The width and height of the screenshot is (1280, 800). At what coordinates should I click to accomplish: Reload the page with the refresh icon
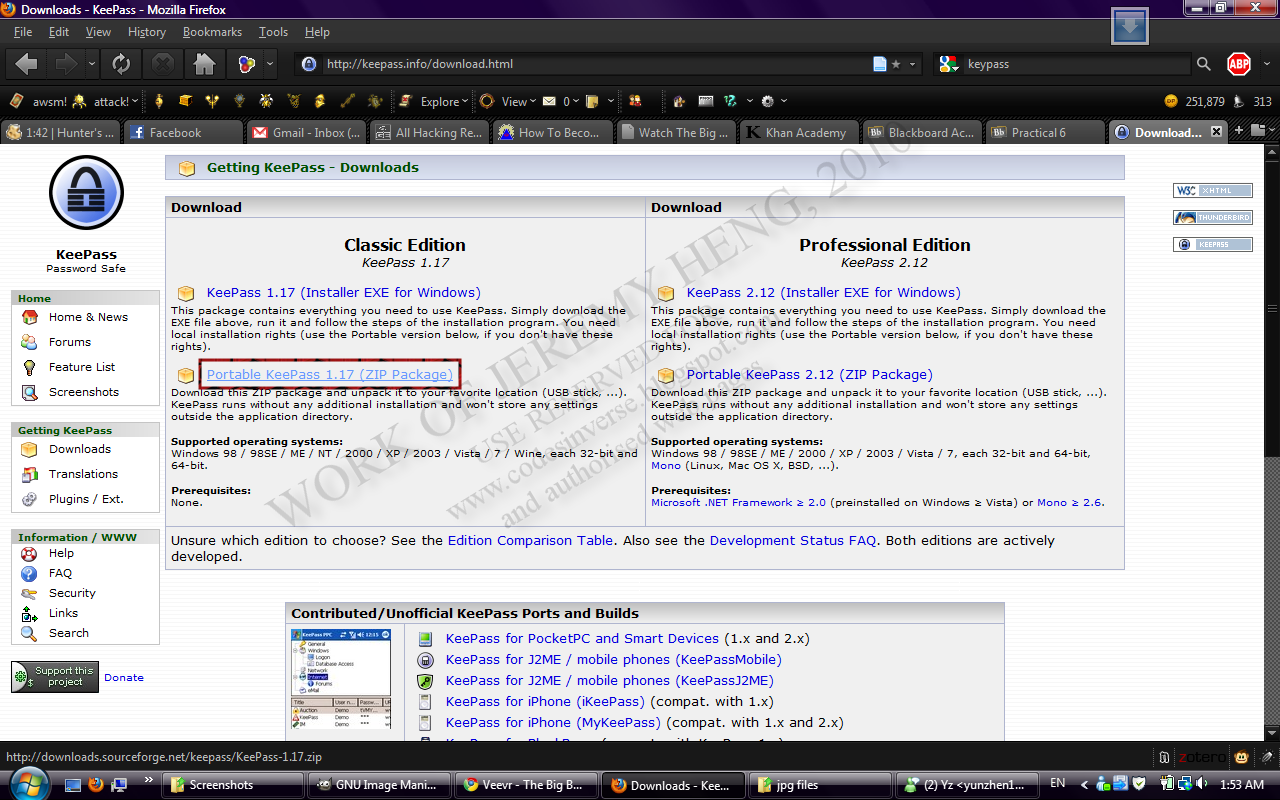(x=121, y=64)
